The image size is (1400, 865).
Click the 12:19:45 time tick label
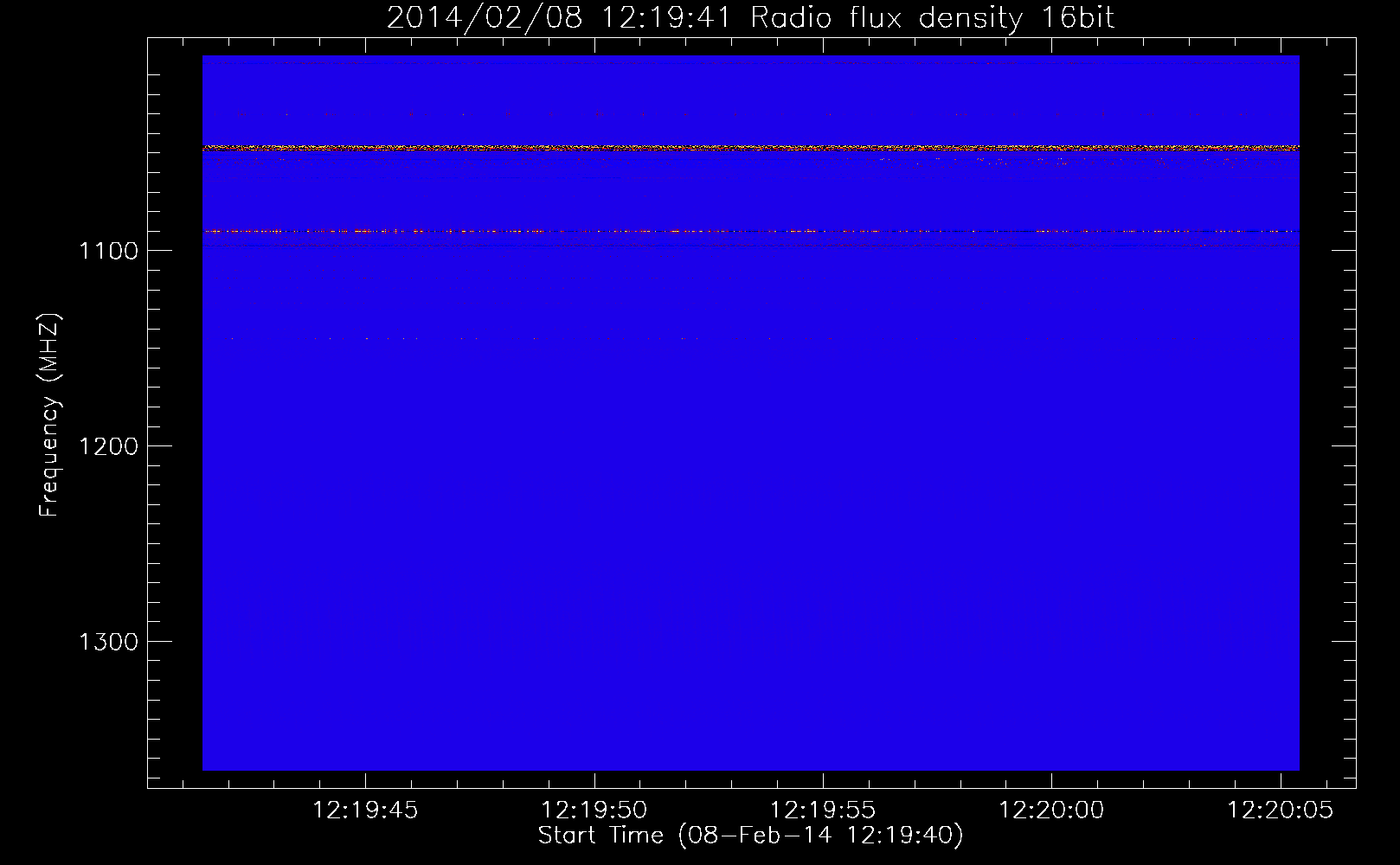pyautogui.click(x=365, y=811)
